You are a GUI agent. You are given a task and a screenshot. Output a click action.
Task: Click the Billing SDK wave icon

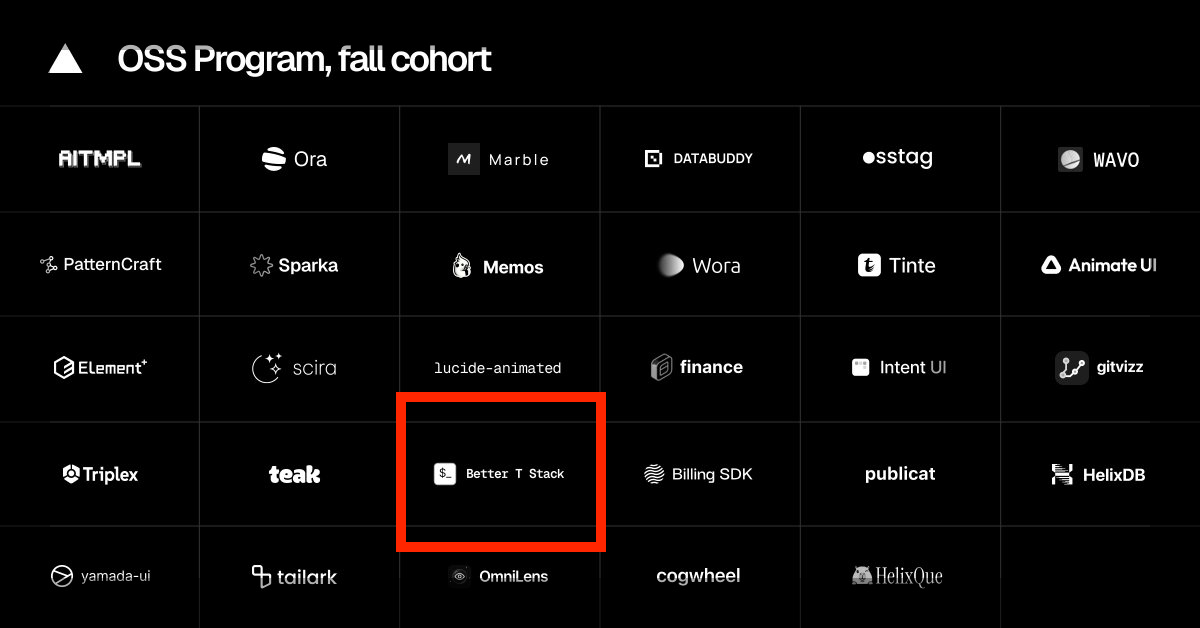[x=654, y=474]
